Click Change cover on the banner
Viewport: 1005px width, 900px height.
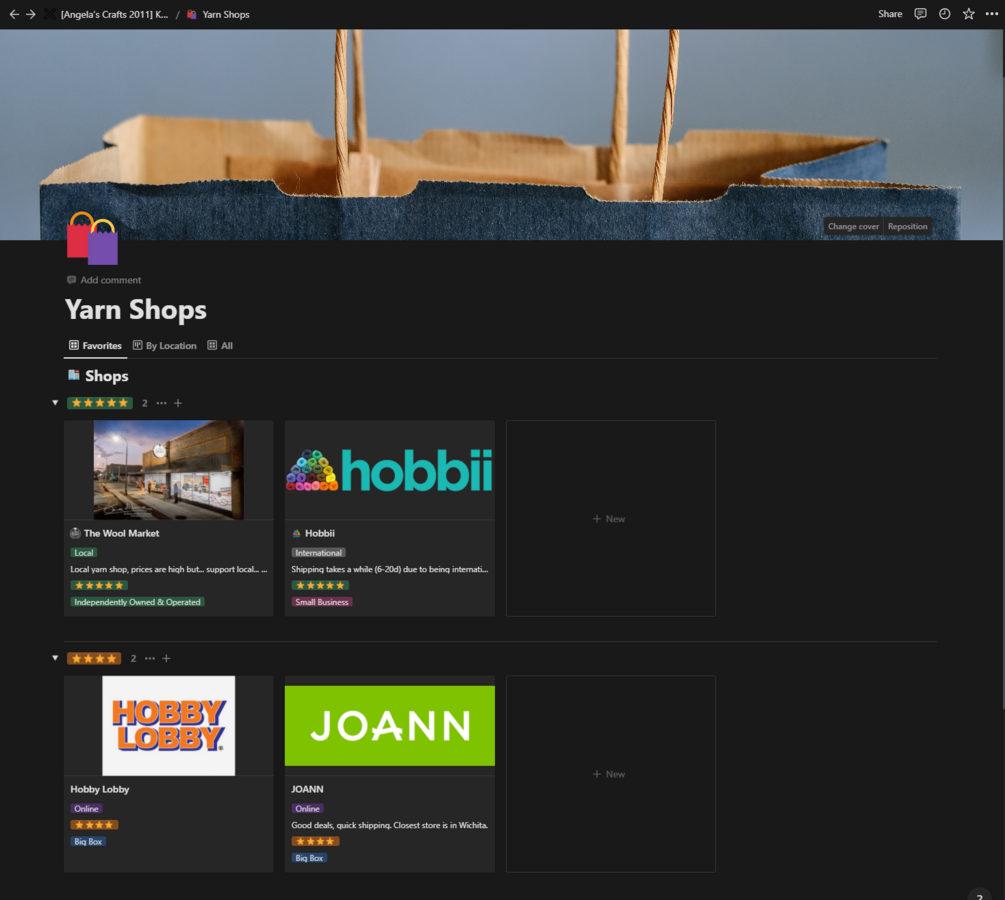click(x=853, y=226)
